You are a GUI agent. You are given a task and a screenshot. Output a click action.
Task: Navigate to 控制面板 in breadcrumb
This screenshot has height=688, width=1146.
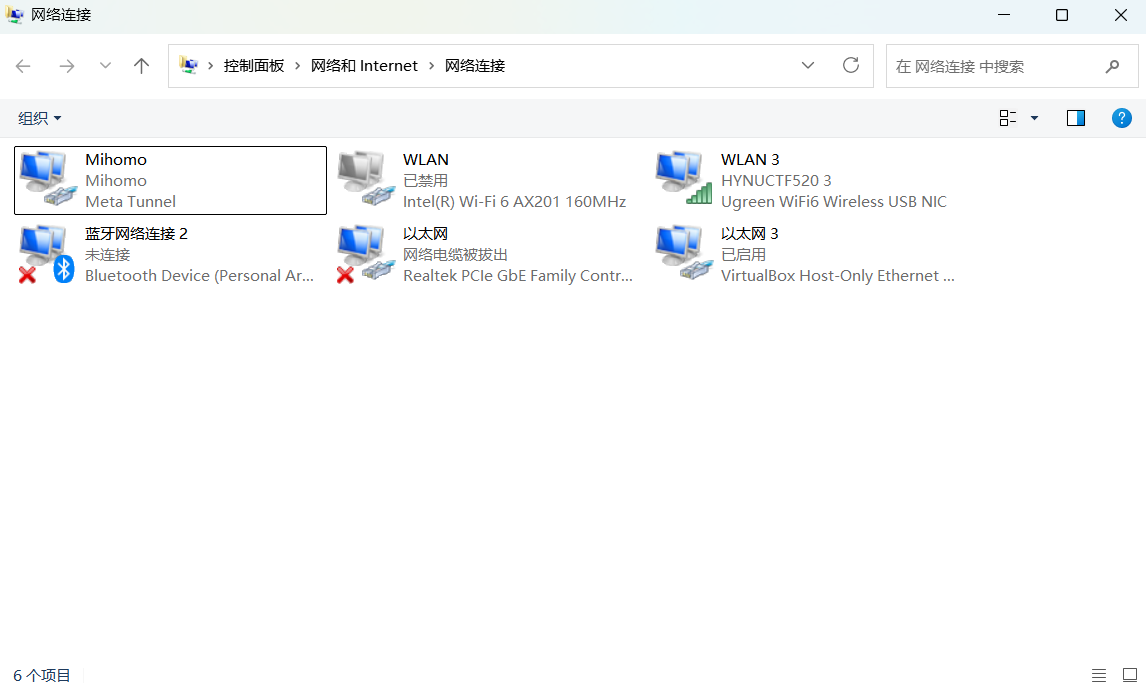pos(254,66)
